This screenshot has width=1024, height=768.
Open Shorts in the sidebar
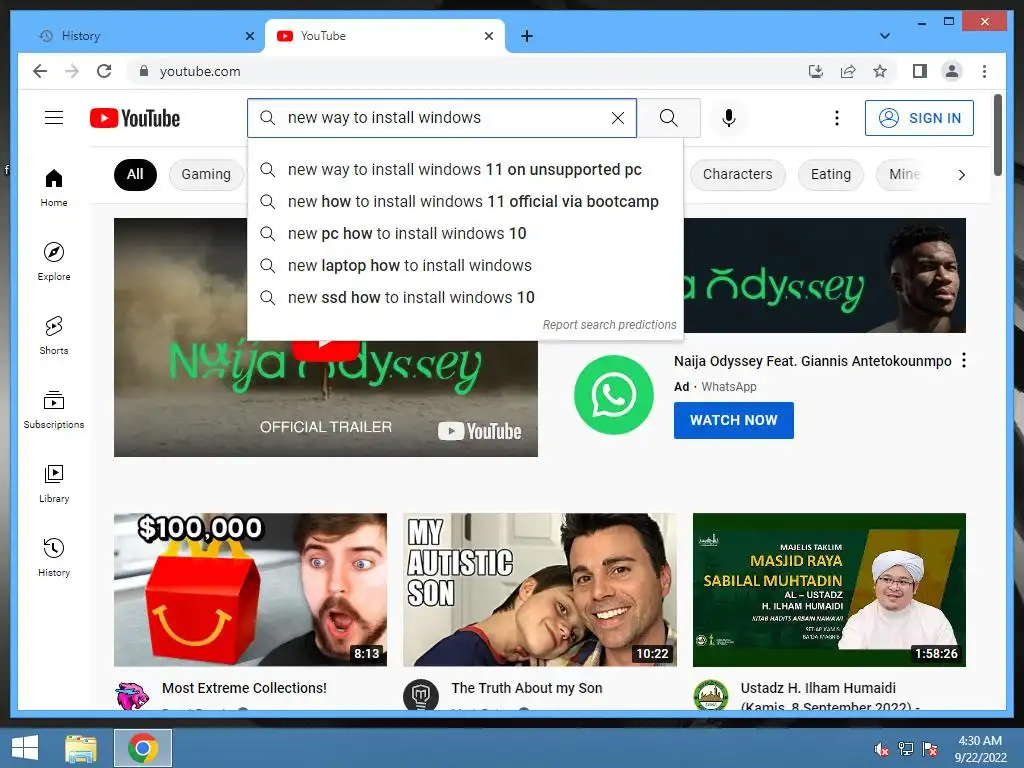pos(54,336)
